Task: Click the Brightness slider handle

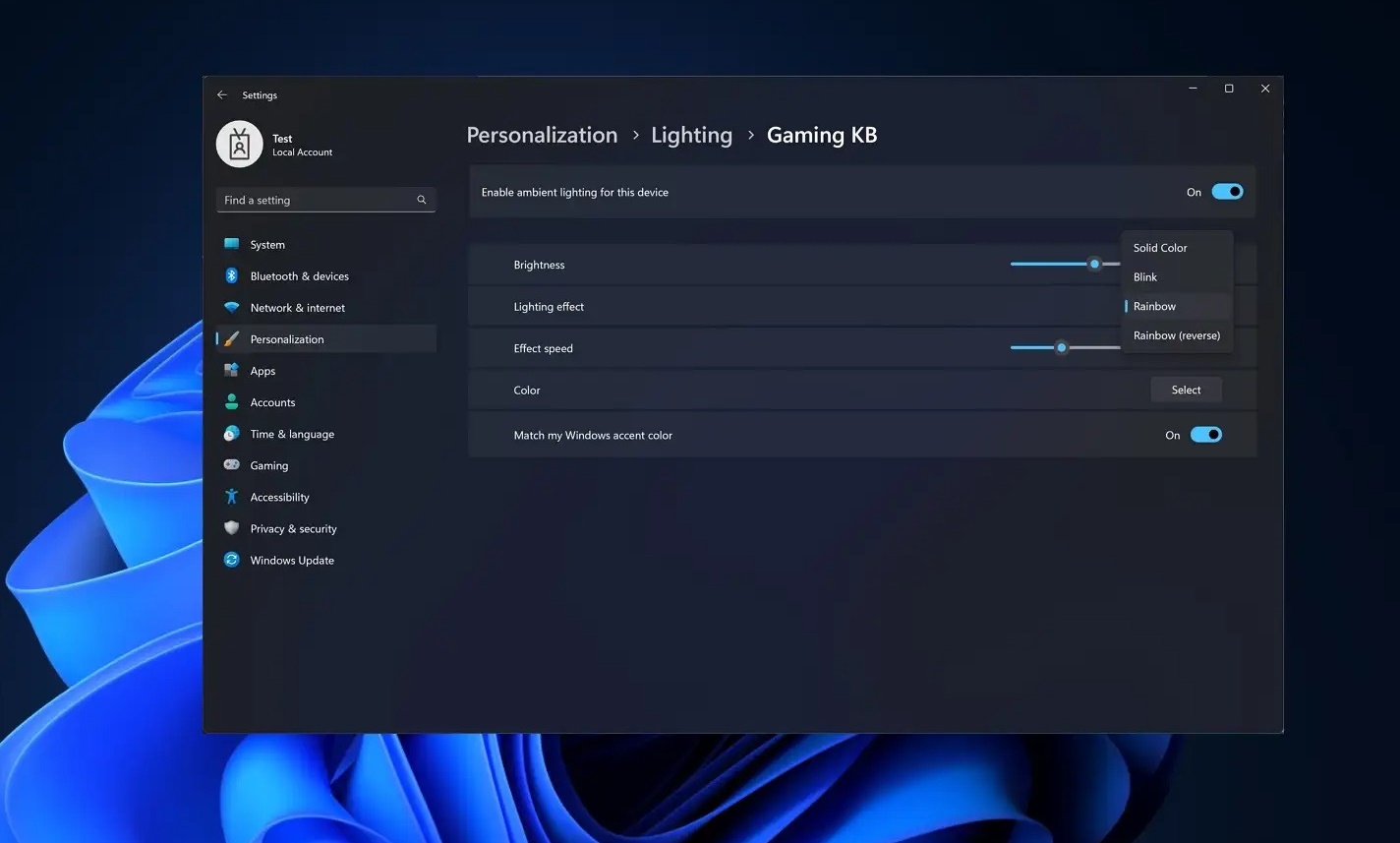Action: (1094, 264)
